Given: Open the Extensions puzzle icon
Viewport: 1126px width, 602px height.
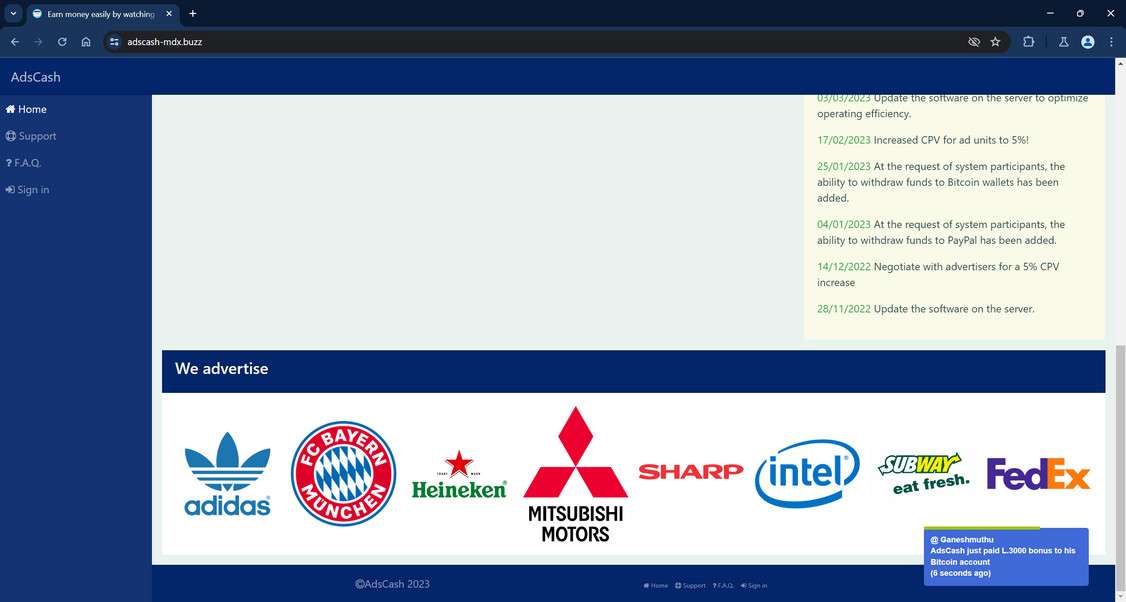Looking at the screenshot, I should (1028, 42).
